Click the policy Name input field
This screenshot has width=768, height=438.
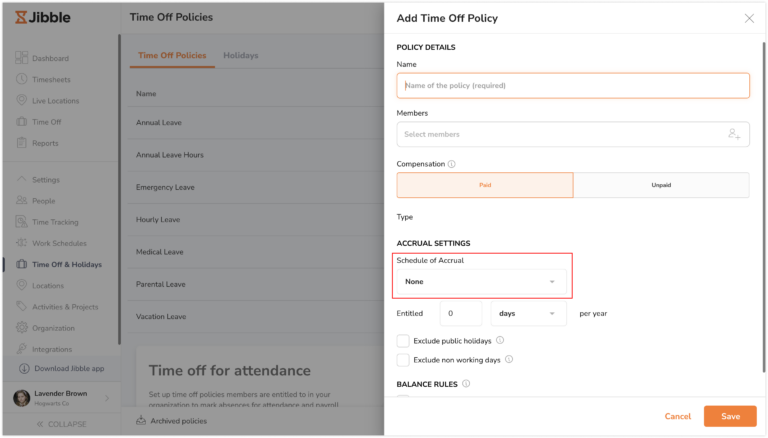(573, 86)
